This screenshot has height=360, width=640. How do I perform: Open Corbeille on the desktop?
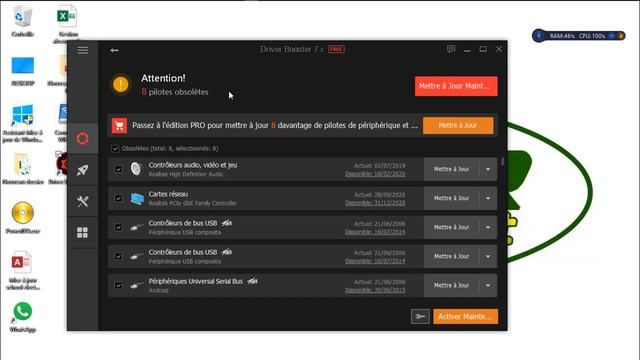22,21
